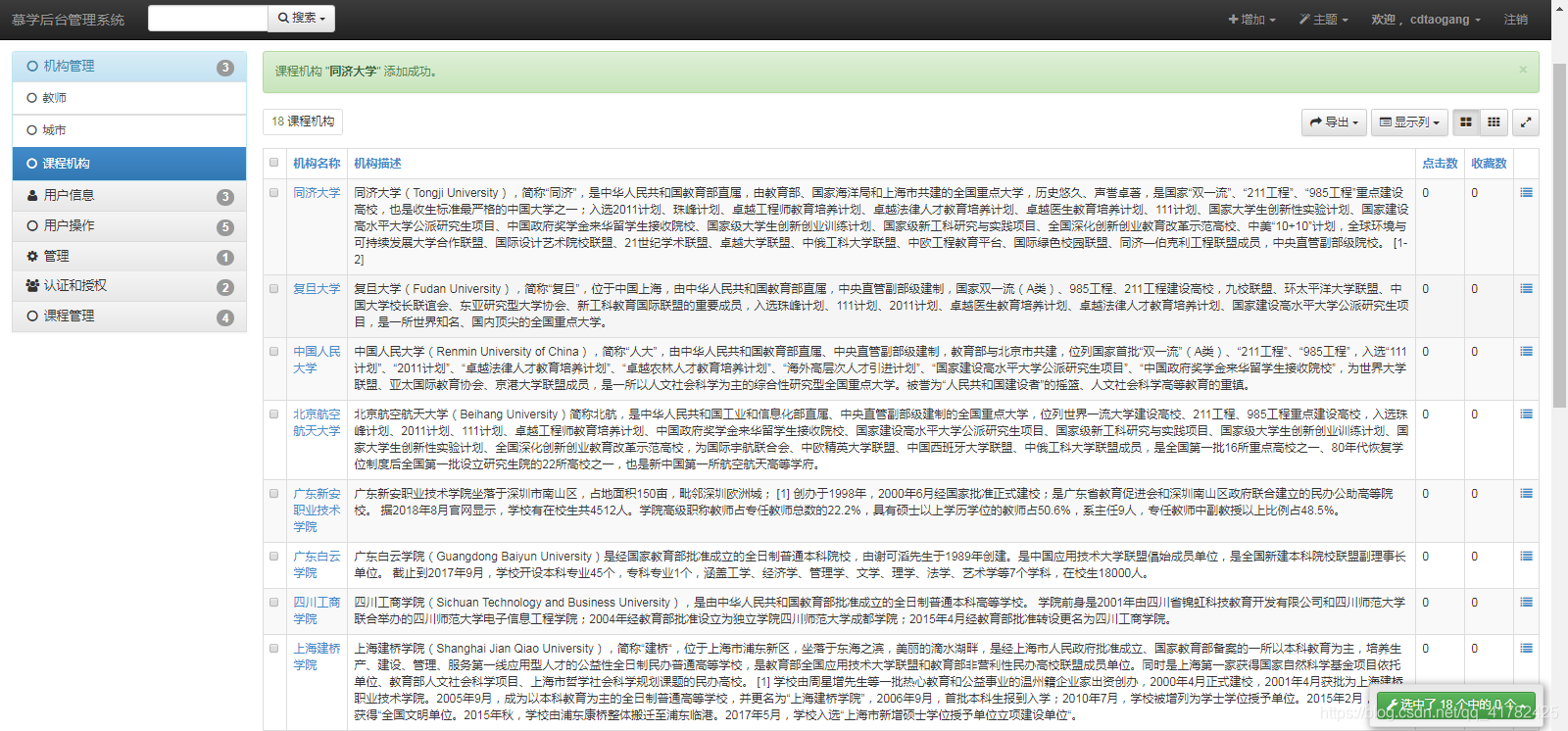Open detail icon for 同济大学 row
Screen dimensions: 1568x731
pos(1526,193)
